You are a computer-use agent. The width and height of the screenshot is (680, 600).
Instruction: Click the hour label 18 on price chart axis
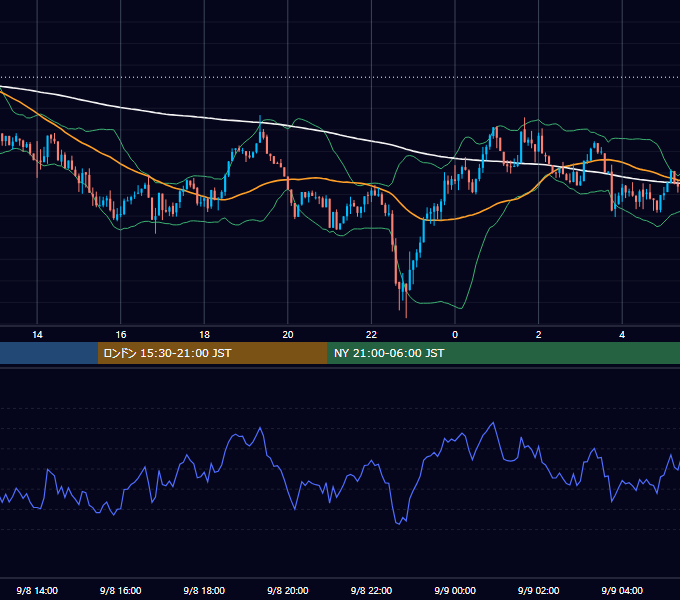click(x=204, y=335)
